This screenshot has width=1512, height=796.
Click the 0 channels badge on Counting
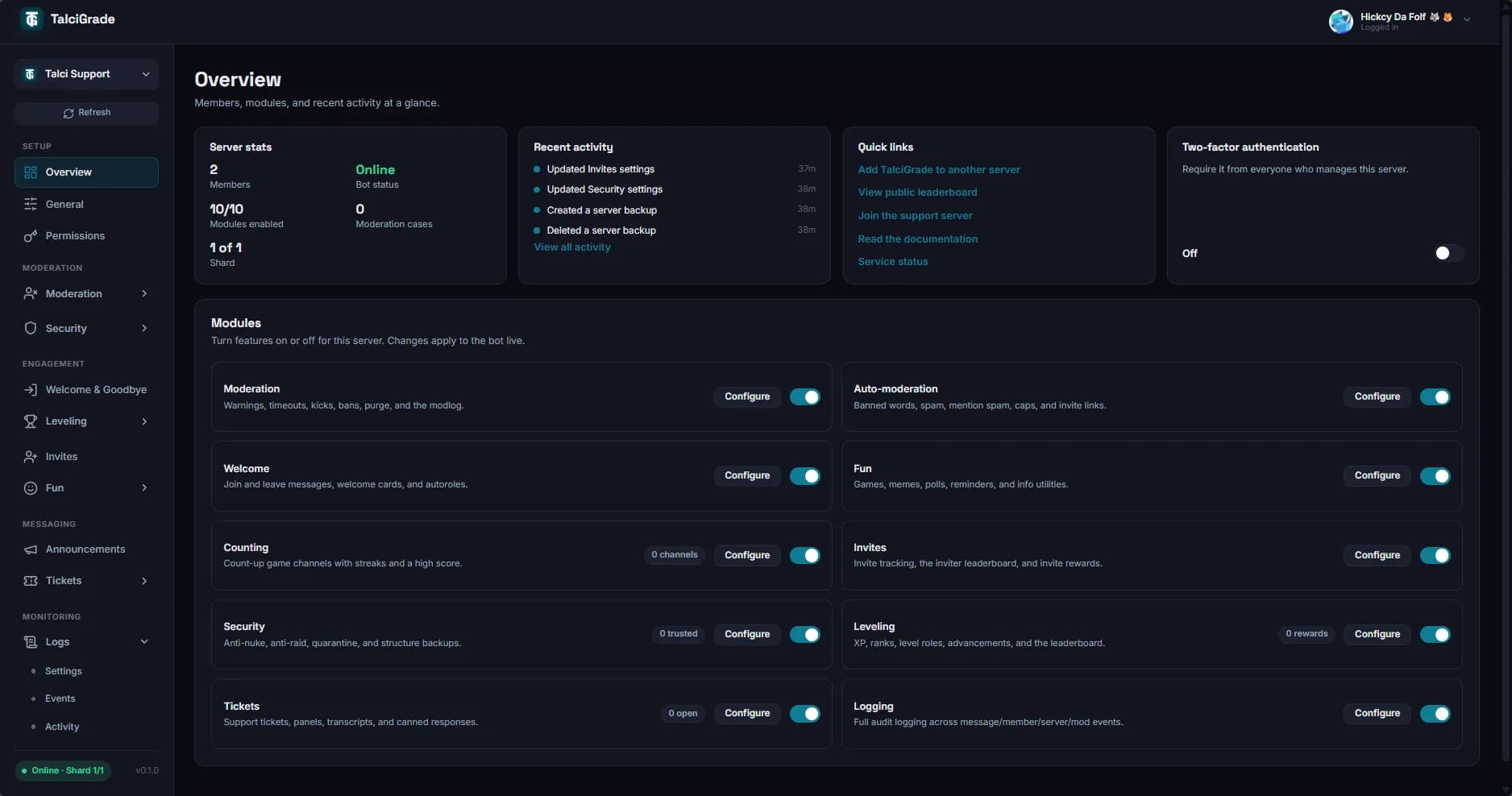tap(675, 555)
